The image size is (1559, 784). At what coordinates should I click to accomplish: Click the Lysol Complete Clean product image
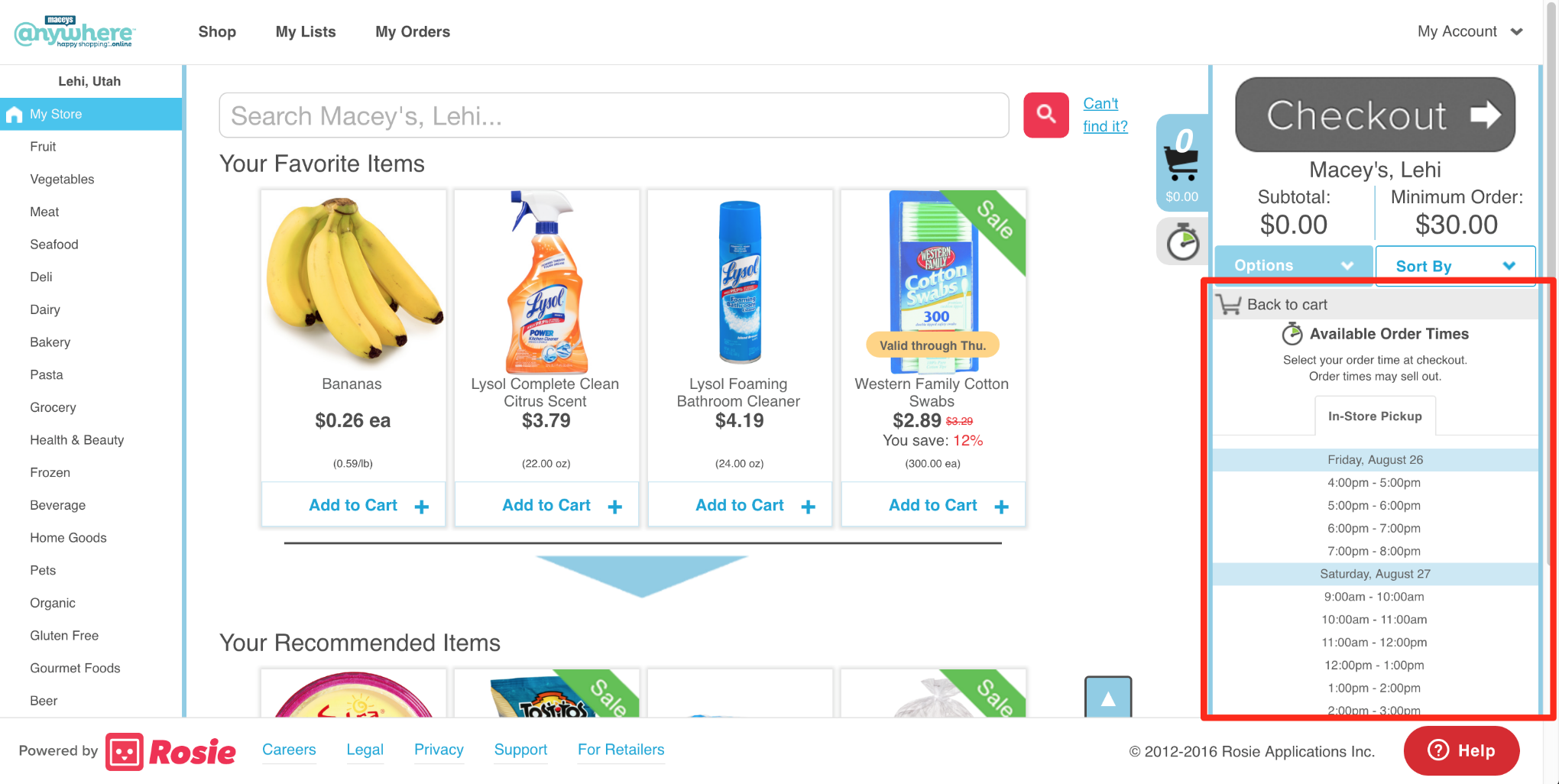[x=546, y=282]
